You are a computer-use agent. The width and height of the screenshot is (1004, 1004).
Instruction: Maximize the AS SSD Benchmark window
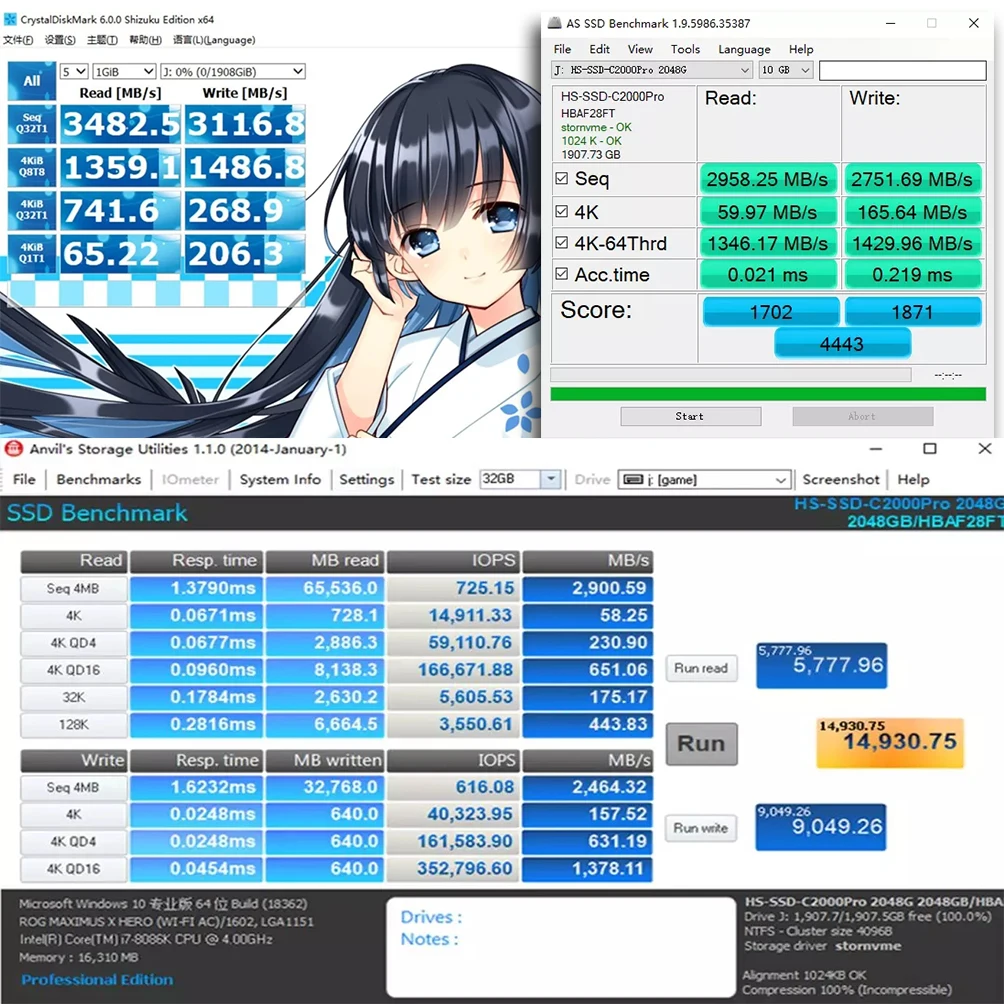932,23
